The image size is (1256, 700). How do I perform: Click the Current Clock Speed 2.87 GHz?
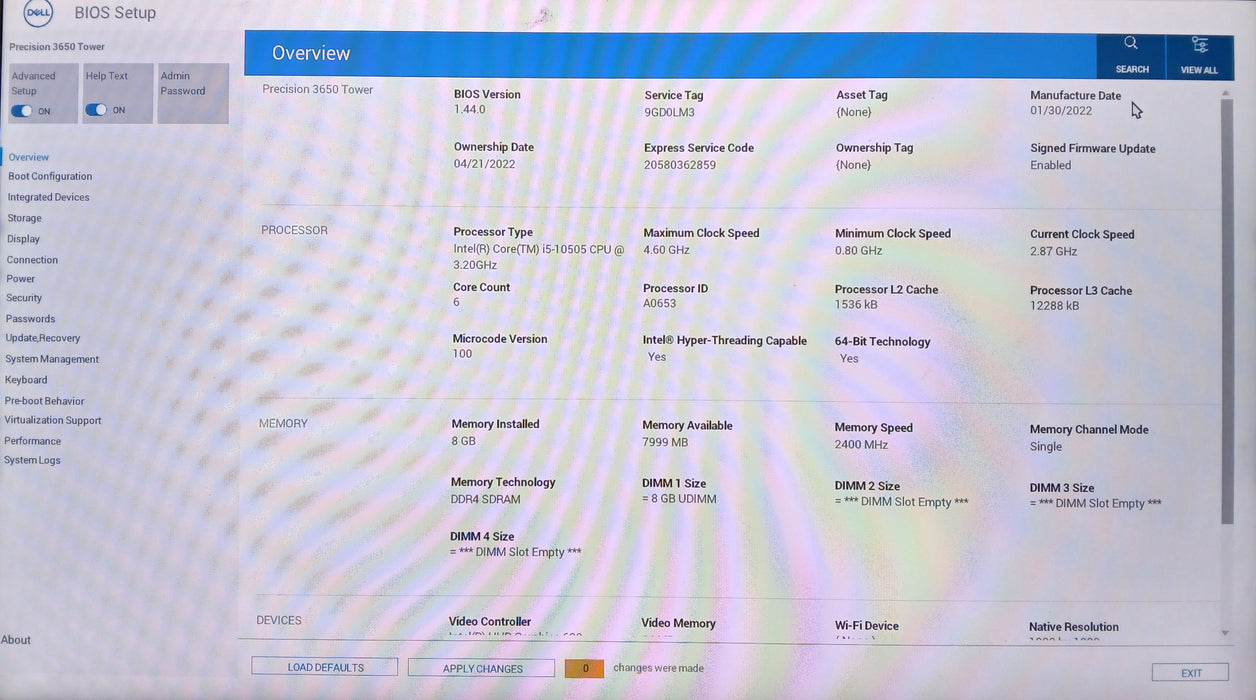pyautogui.click(x=1053, y=252)
